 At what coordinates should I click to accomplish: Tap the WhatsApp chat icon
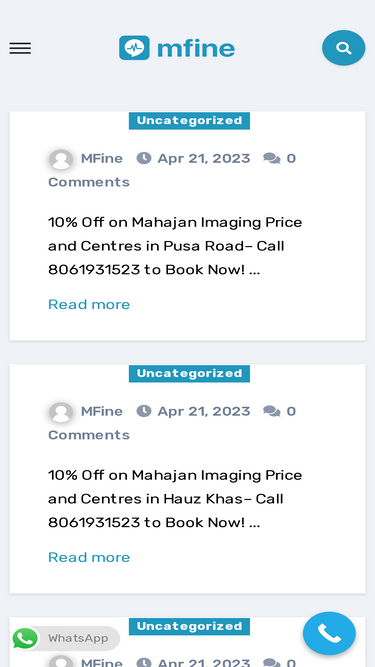pyautogui.click(x=25, y=638)
